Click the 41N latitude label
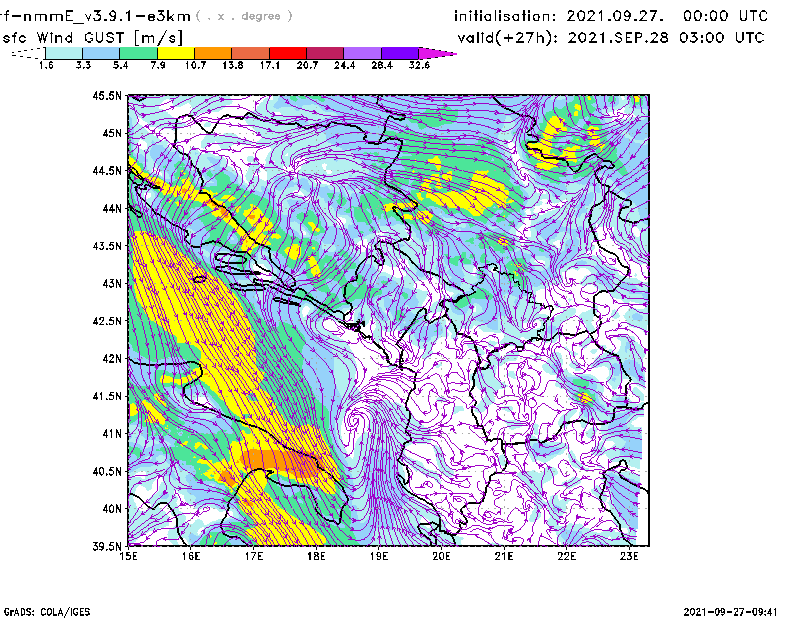Viewport: 800px width, 618px height. coord(112,433)
